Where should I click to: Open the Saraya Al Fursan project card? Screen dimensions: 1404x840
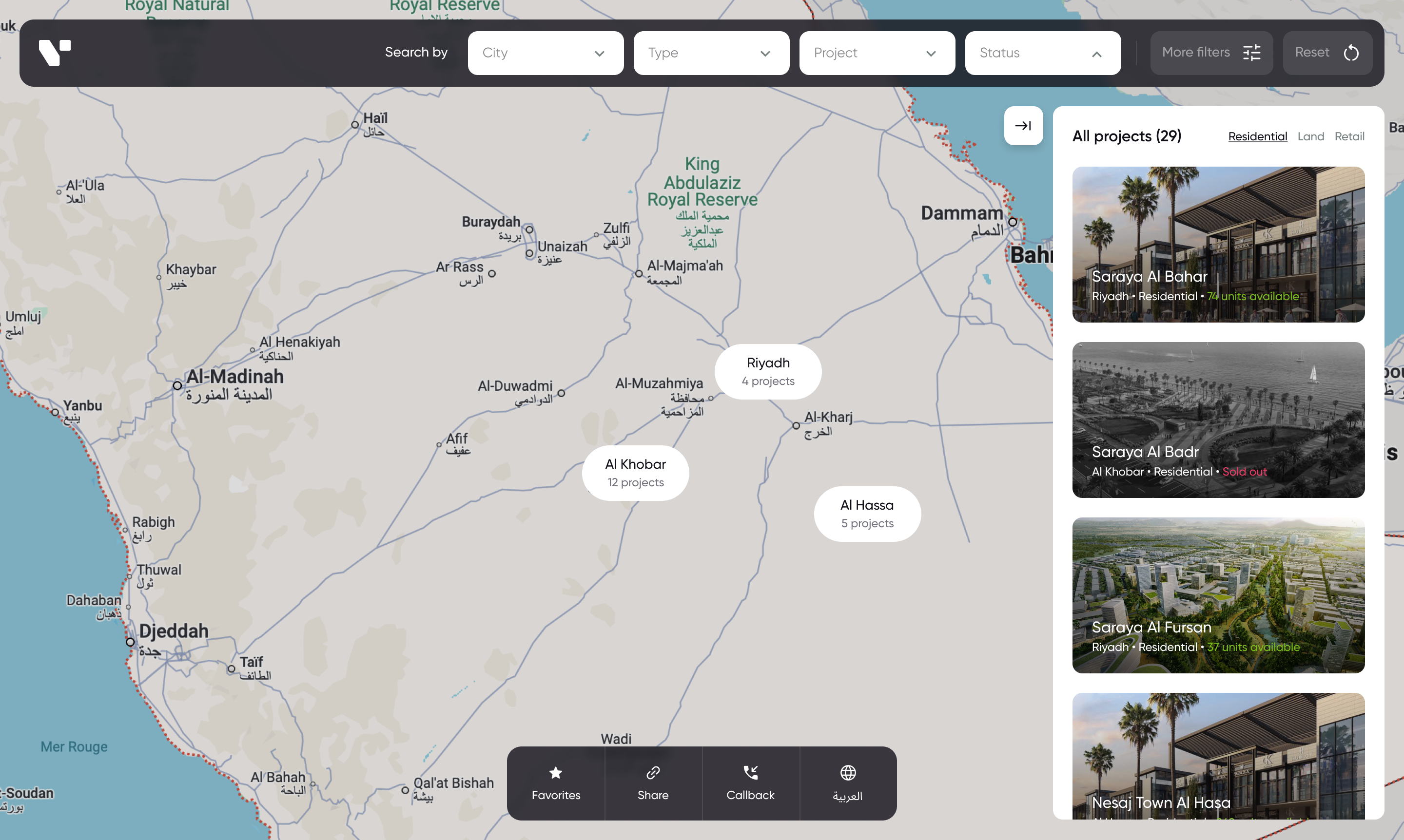click(1218, 595)
